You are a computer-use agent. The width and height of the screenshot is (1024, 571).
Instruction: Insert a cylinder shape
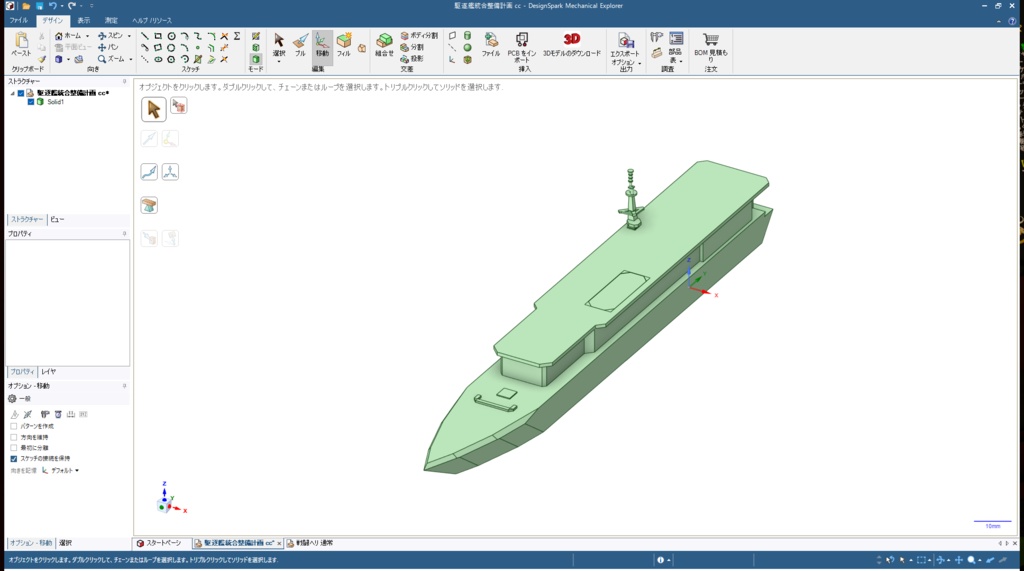[468, 35]
